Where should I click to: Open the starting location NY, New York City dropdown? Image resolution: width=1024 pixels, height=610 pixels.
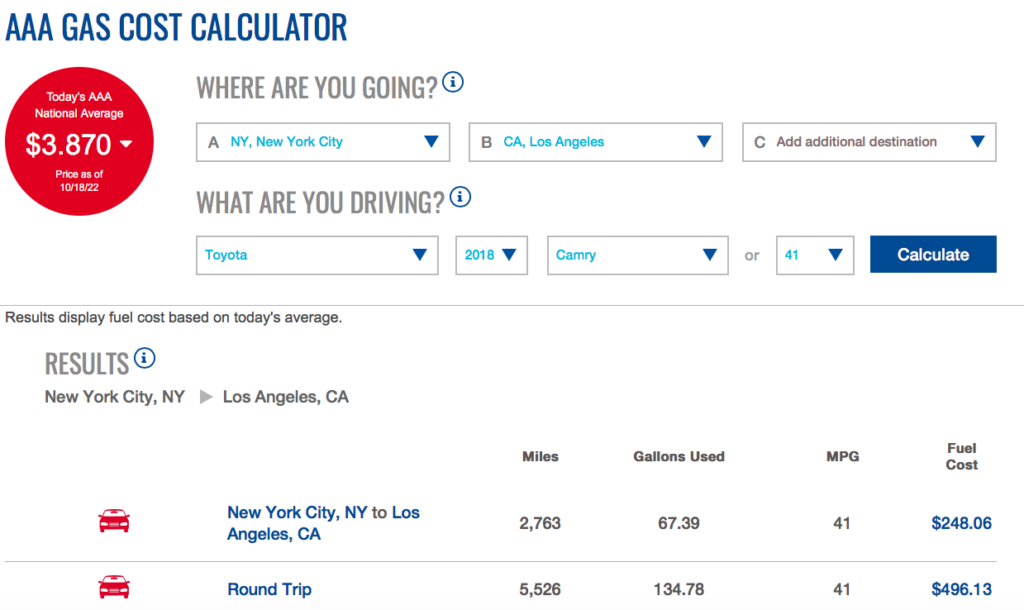point(322,142)
